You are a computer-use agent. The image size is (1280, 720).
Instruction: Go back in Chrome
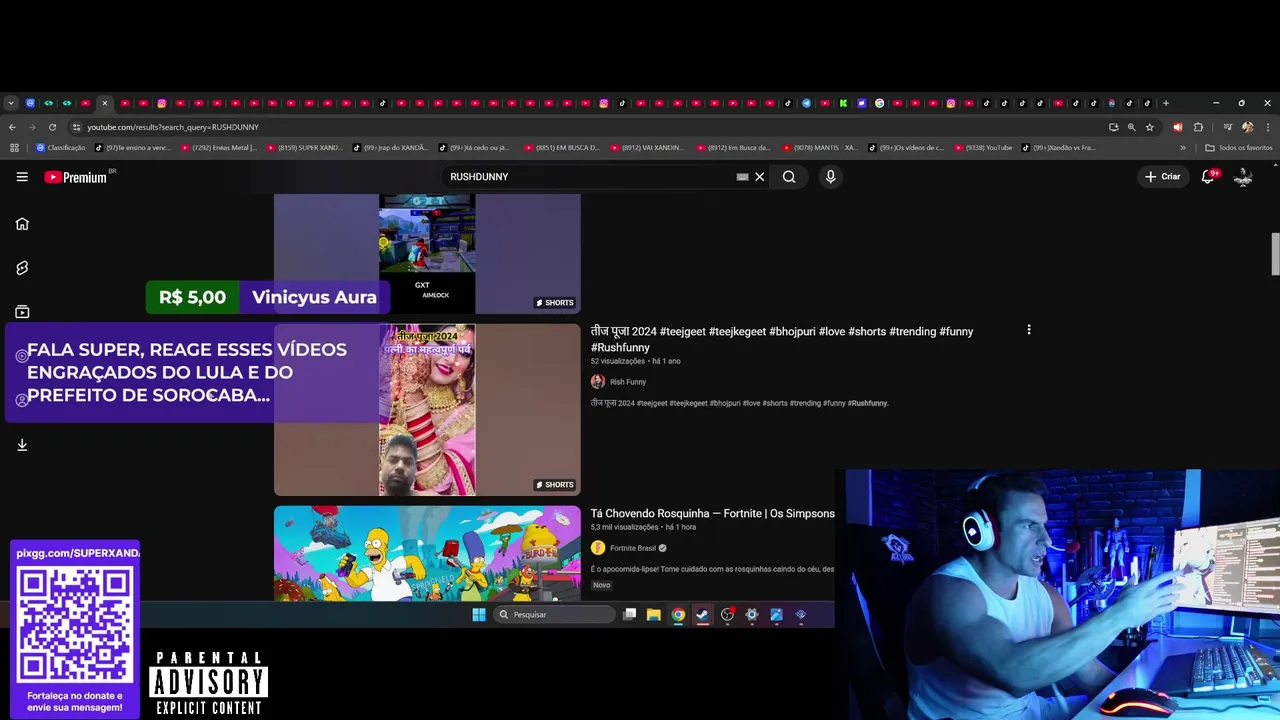12,127
